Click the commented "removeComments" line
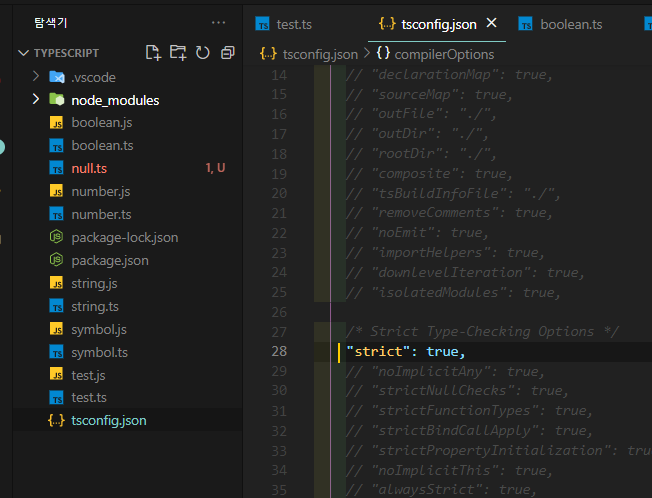Viewport: 652px width, 498px height. [x=449, y=213]
